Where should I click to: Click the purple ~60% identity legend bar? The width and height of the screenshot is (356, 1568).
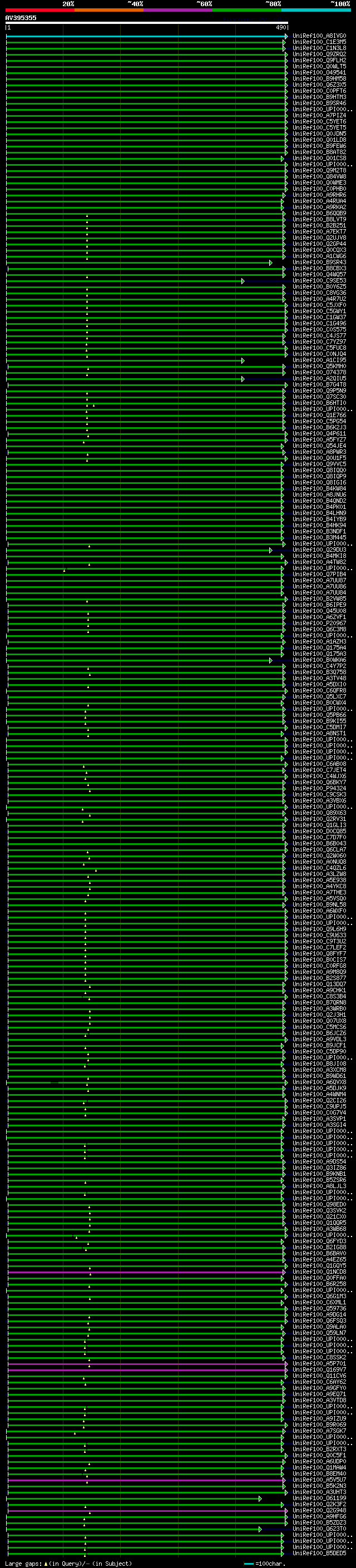(179, 10)
